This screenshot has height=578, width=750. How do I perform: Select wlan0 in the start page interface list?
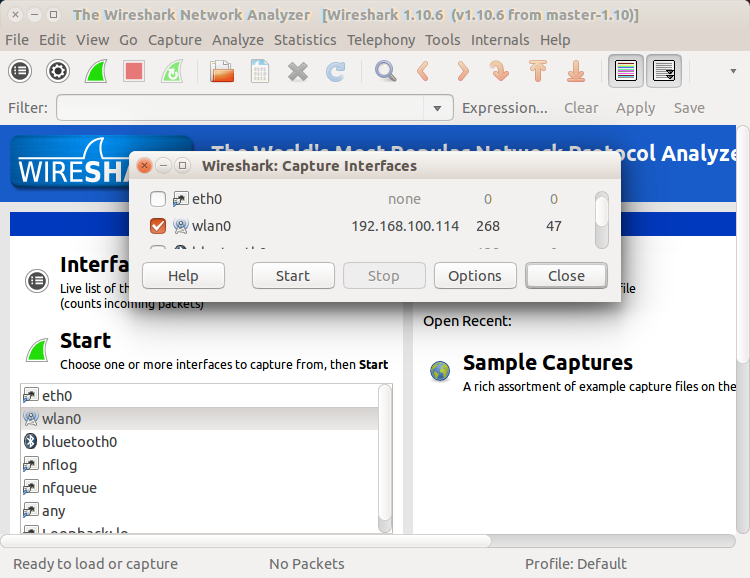[200, 419]
